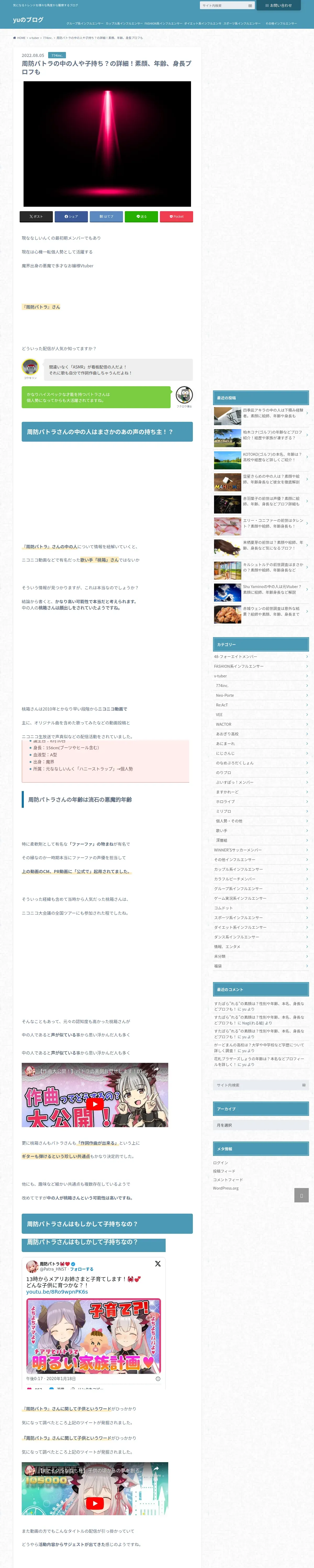Bookmark post via B! はてブ button
The image size is (314, 1568).
point(106,217)
